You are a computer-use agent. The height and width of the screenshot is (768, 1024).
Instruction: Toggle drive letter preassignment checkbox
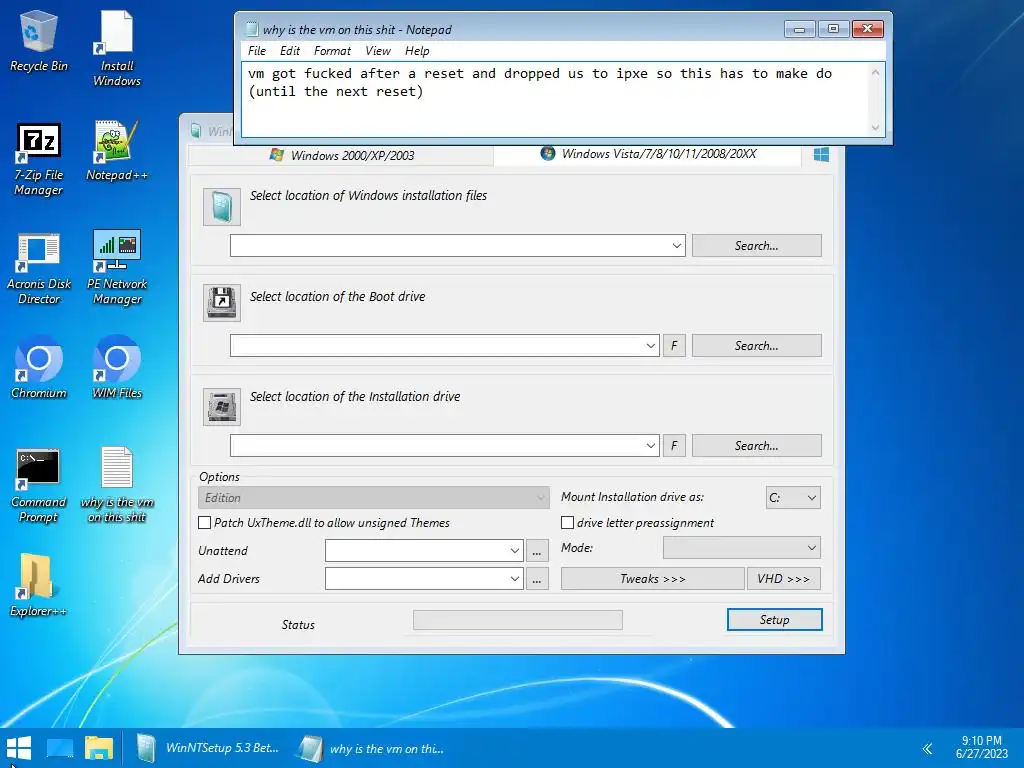pyautogui.click(x=568, y=522)
